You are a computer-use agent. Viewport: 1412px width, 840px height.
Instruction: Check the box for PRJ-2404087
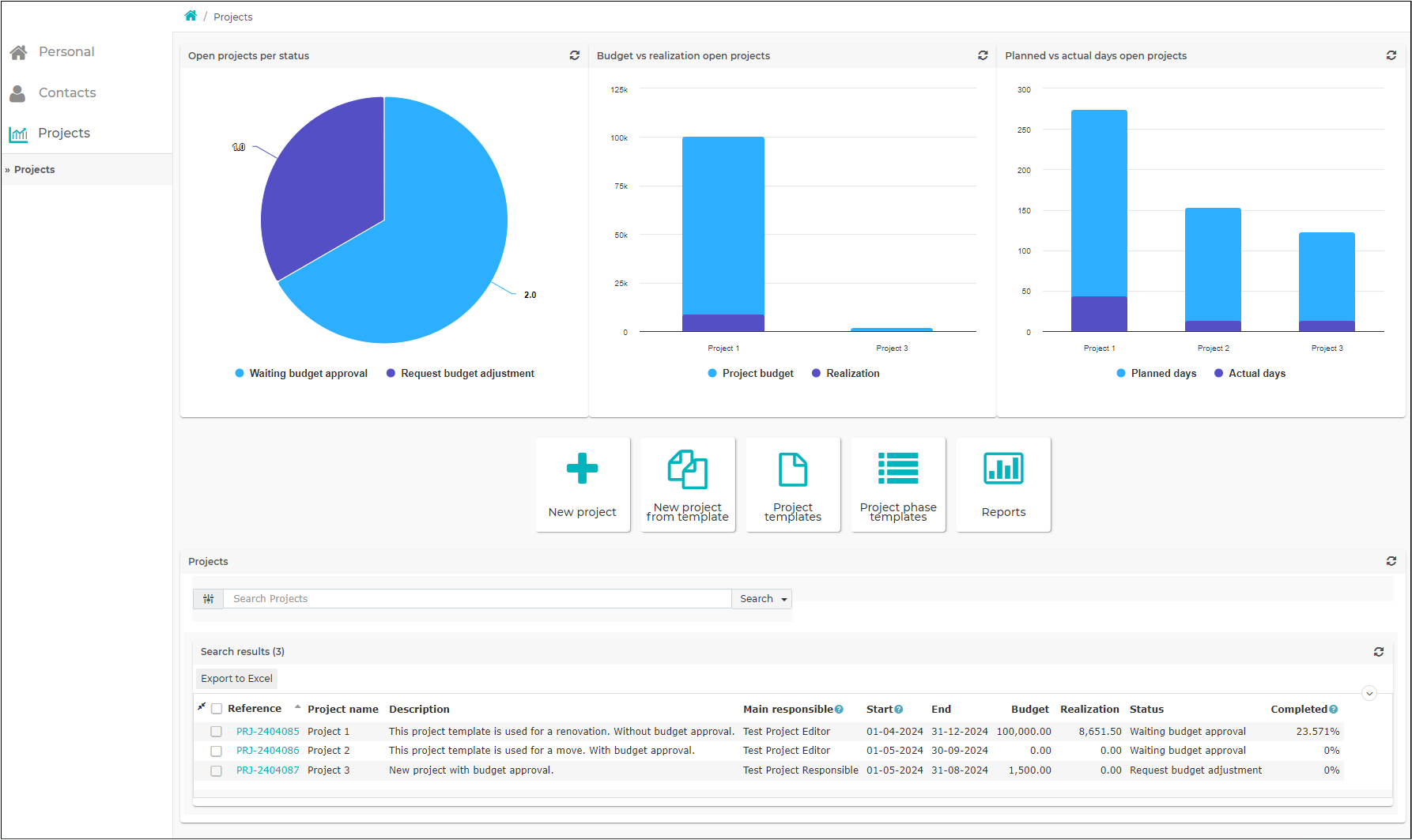216,770
